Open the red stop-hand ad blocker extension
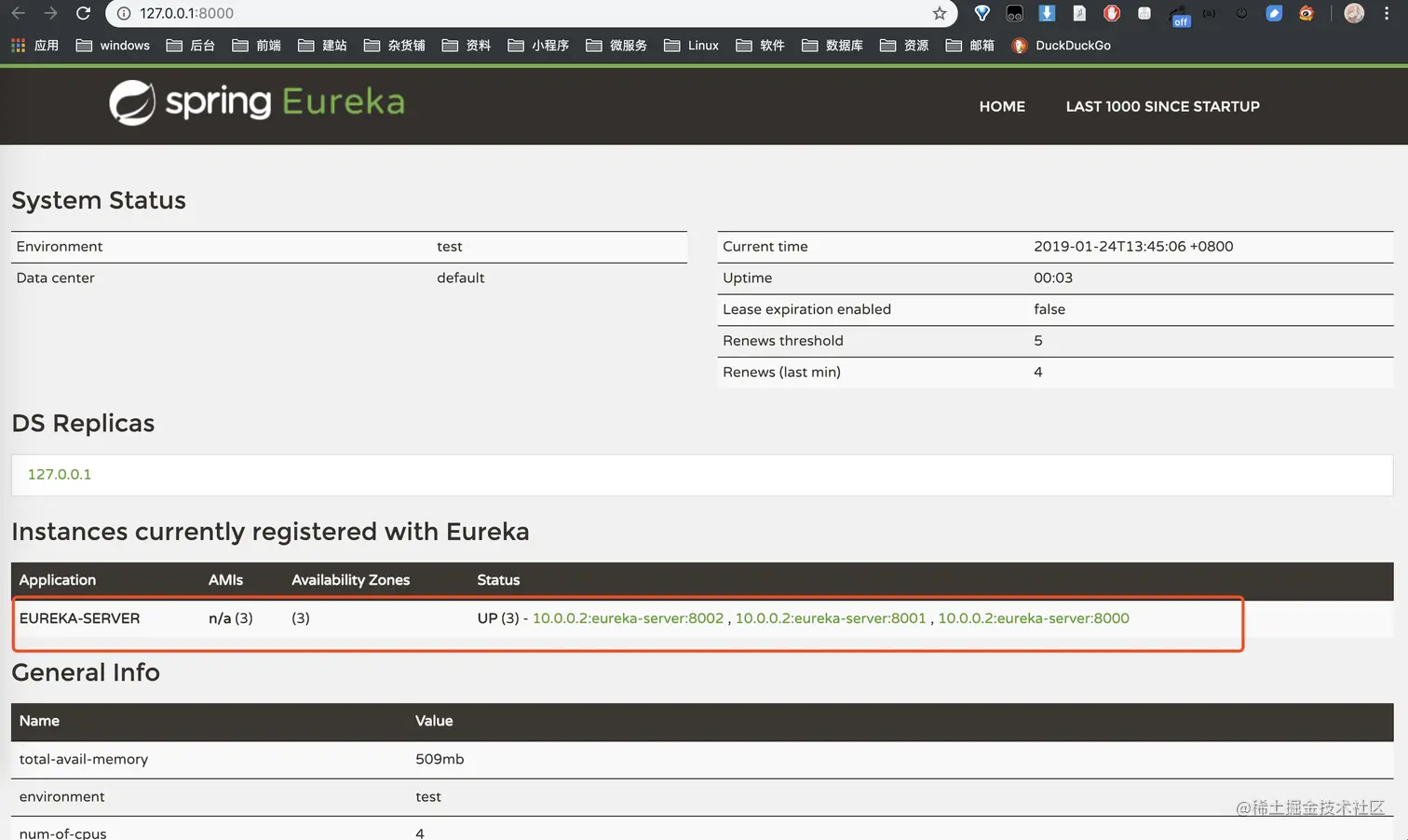This screenshot has width=1408, height=840. click(x=1112, y=13)
